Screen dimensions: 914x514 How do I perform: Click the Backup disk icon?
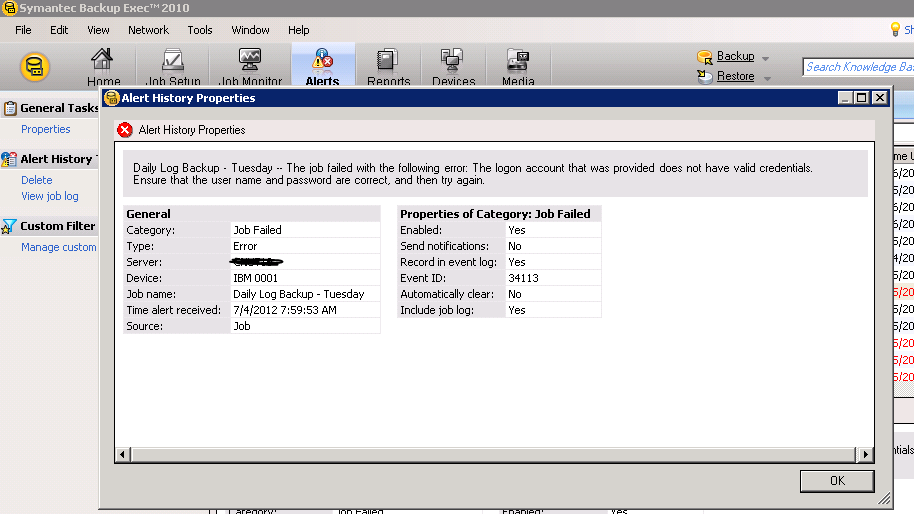point(705,57)
